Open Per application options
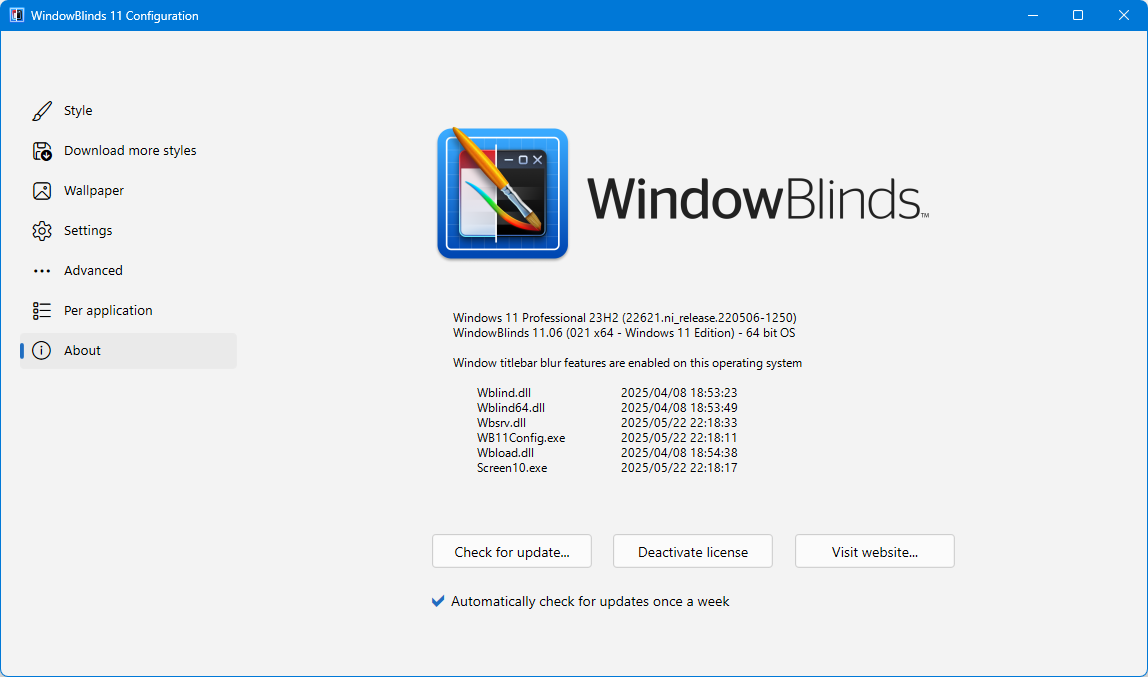Screen dimensions: 1148x677 tap(128, 310)
